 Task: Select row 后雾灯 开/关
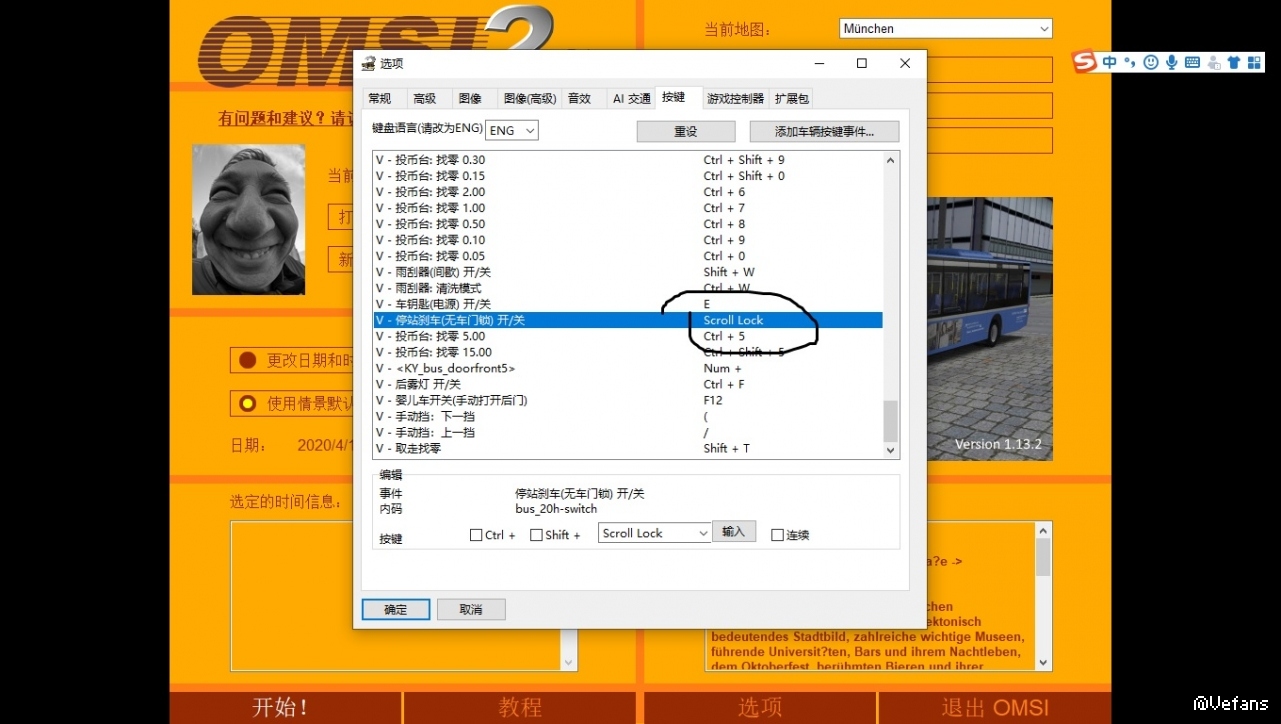click(x=628, y=384)
